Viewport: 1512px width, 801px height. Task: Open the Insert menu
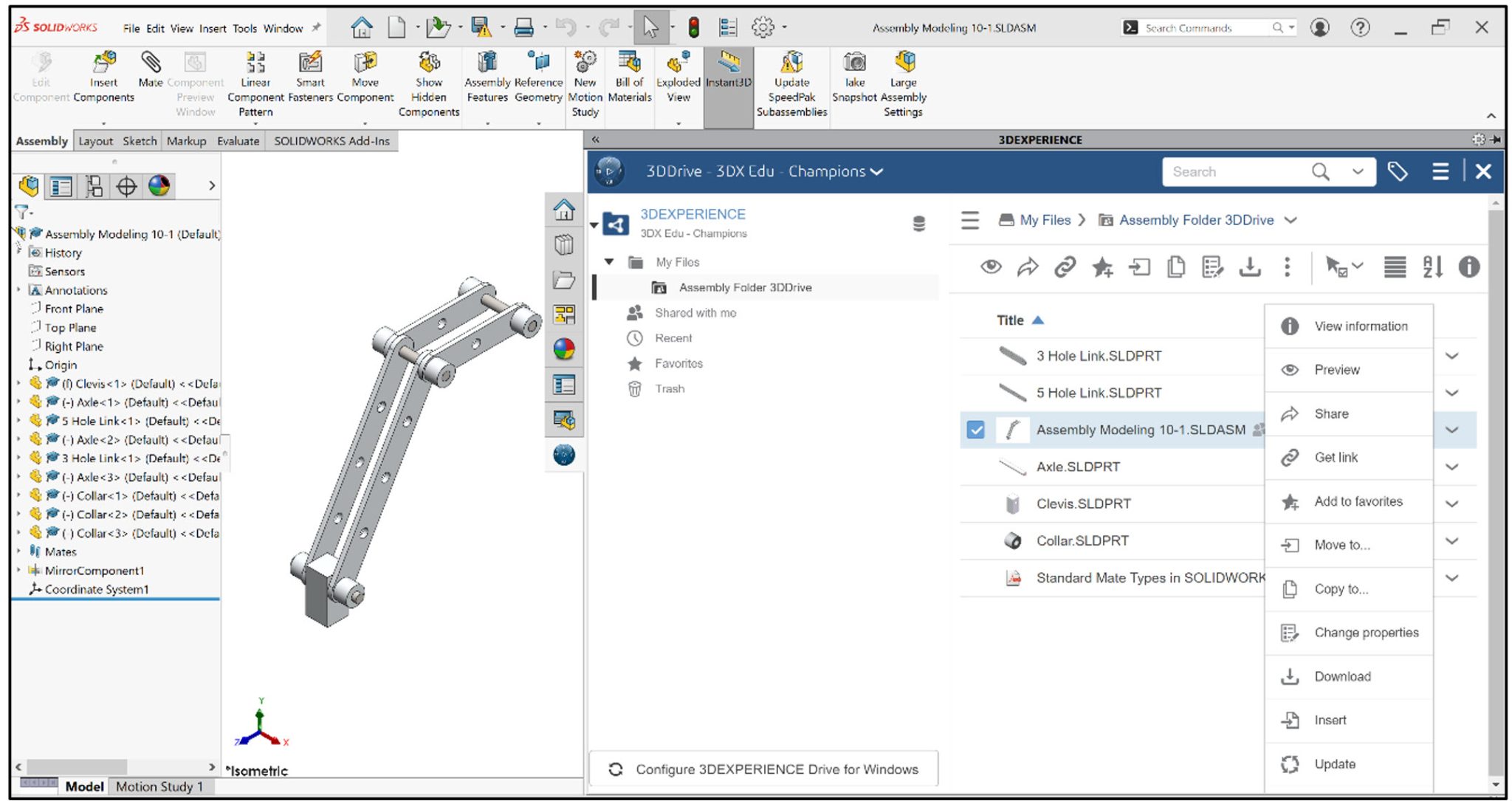[x=213, y=28]
